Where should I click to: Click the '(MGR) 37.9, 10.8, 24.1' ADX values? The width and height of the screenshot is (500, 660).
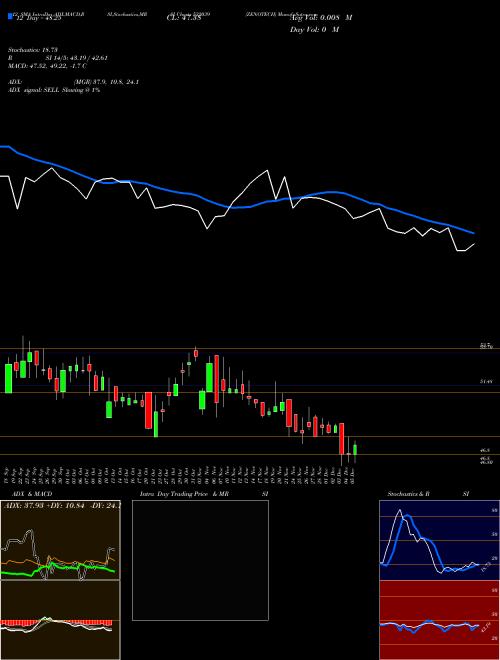(106, 82)
